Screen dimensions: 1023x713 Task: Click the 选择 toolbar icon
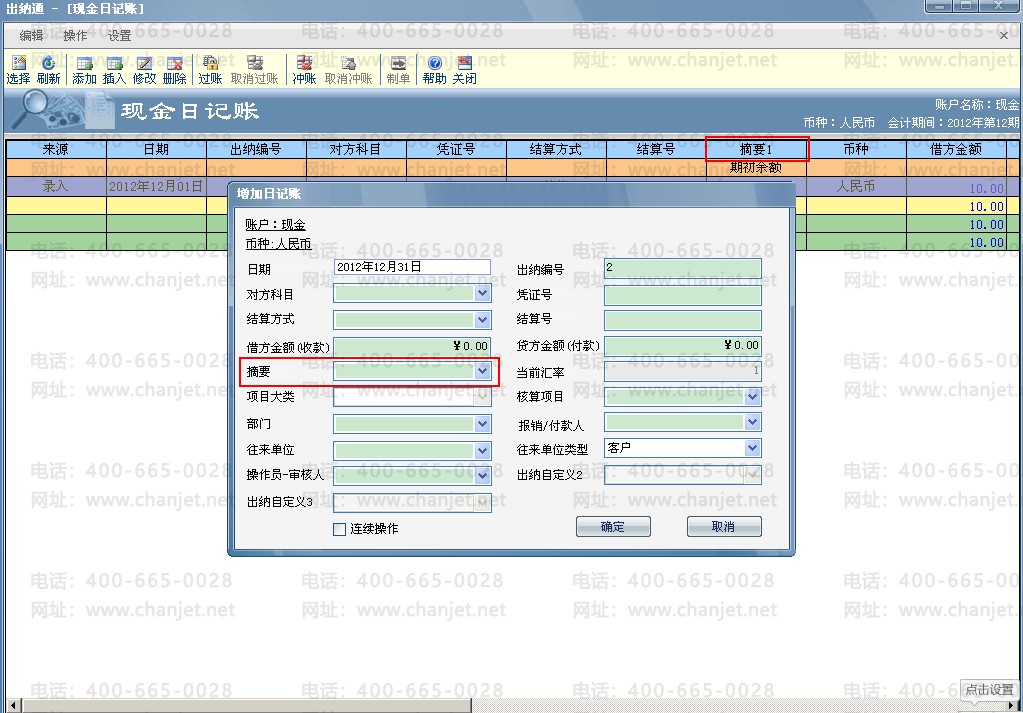[18, 70]
